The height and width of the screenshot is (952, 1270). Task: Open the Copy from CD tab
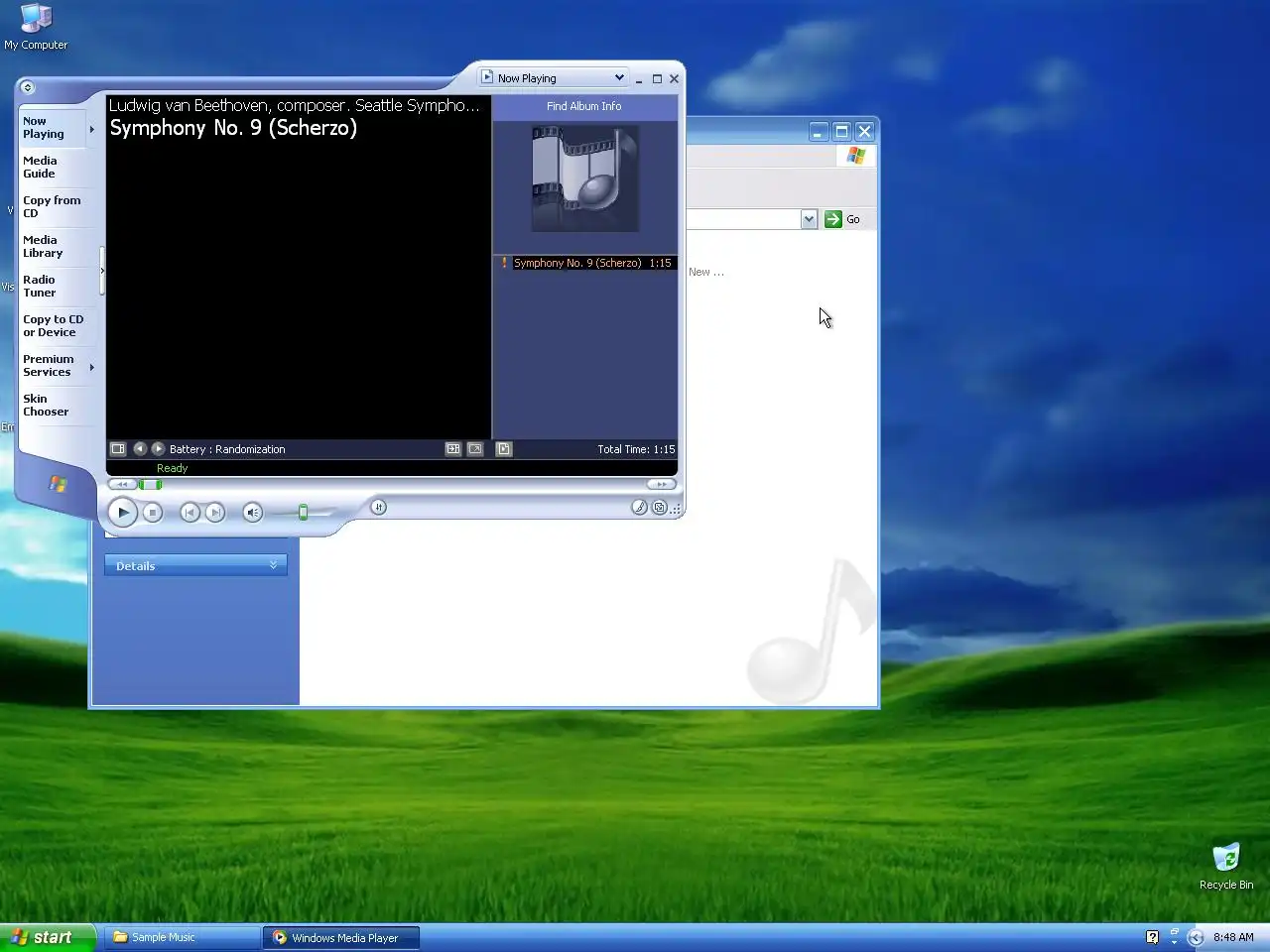tap(52, 207)
